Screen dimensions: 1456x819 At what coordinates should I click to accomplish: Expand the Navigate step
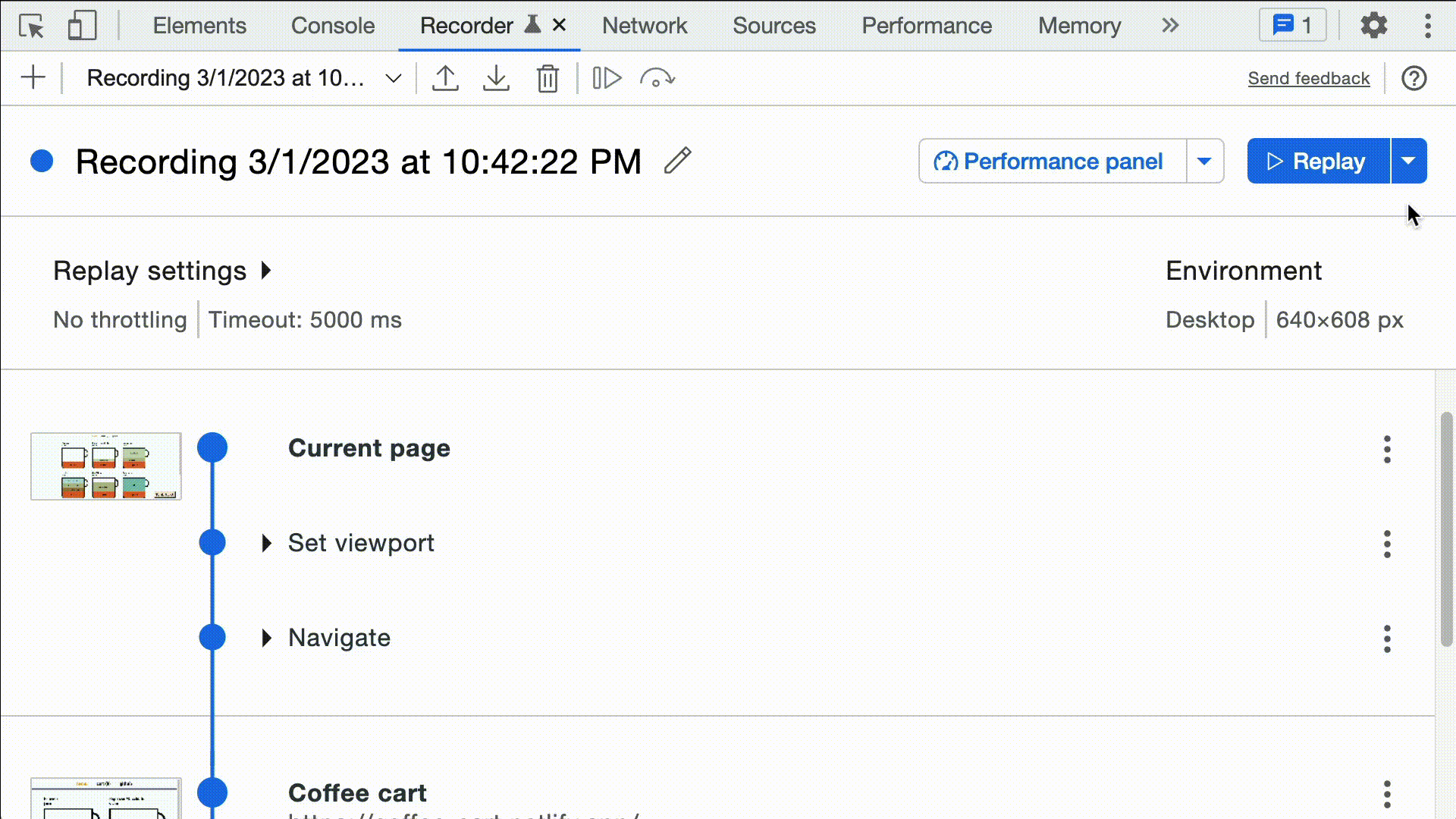266,637
